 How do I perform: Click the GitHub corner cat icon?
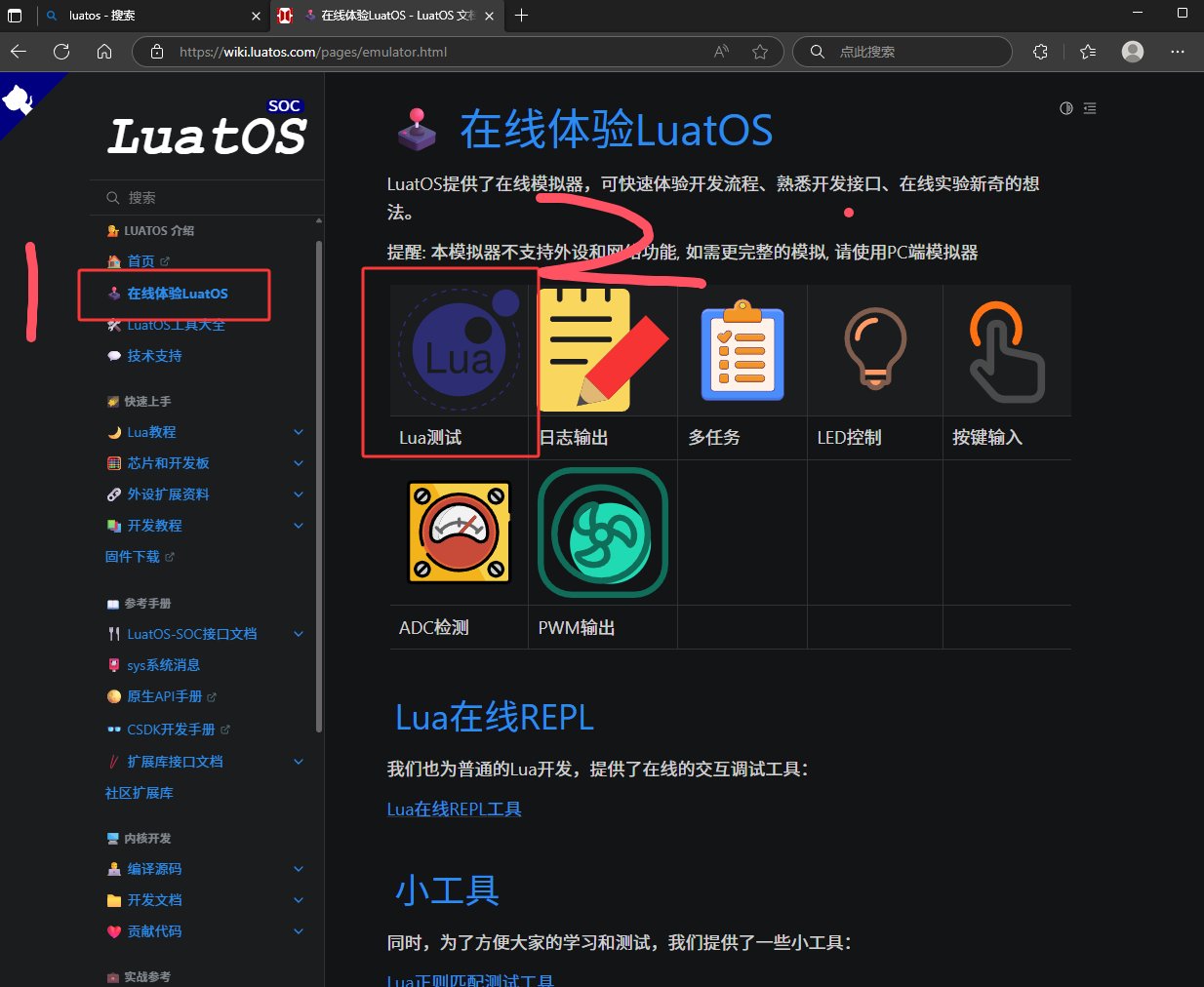coord(18,99)
